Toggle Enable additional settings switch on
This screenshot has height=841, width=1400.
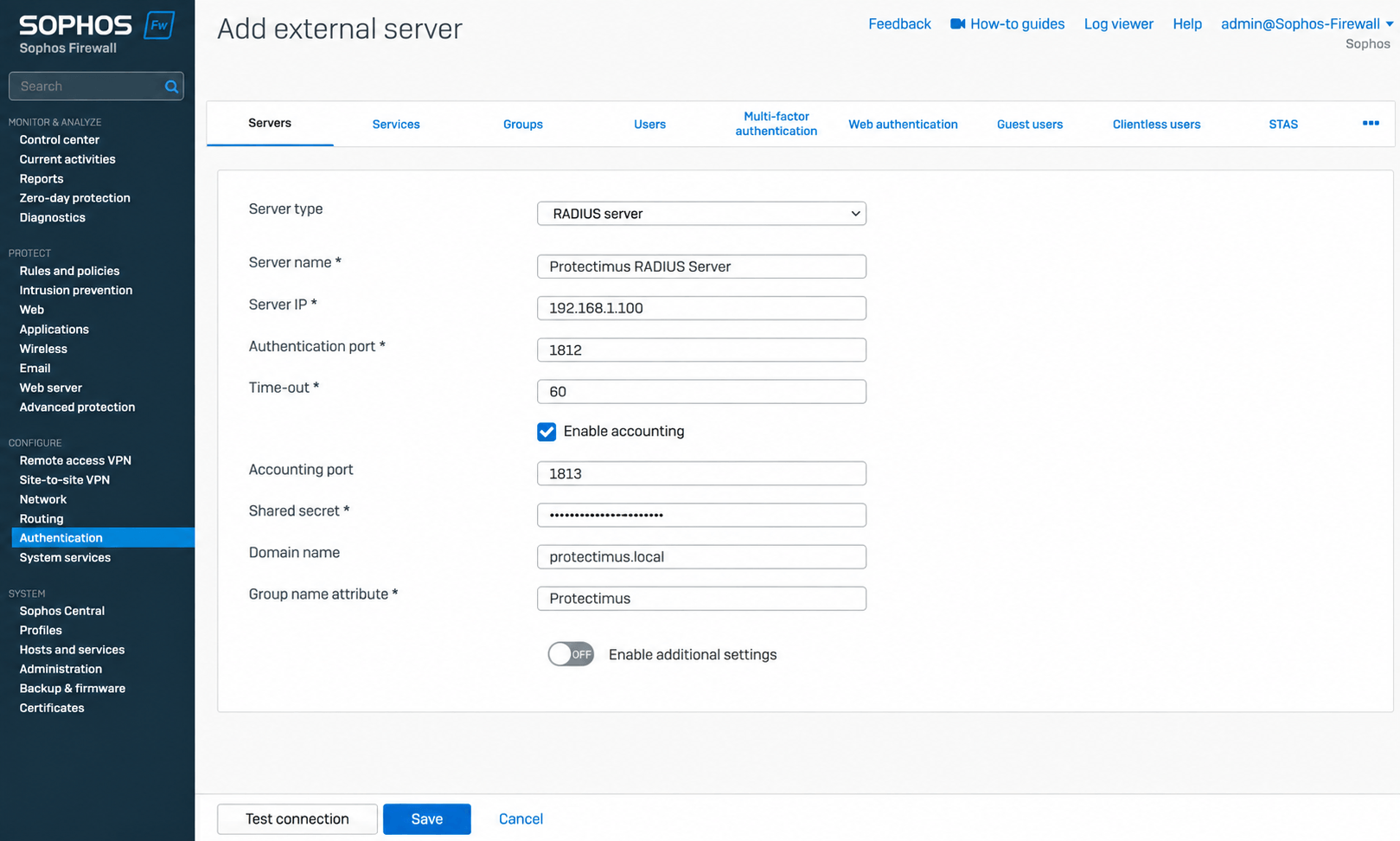571,654
